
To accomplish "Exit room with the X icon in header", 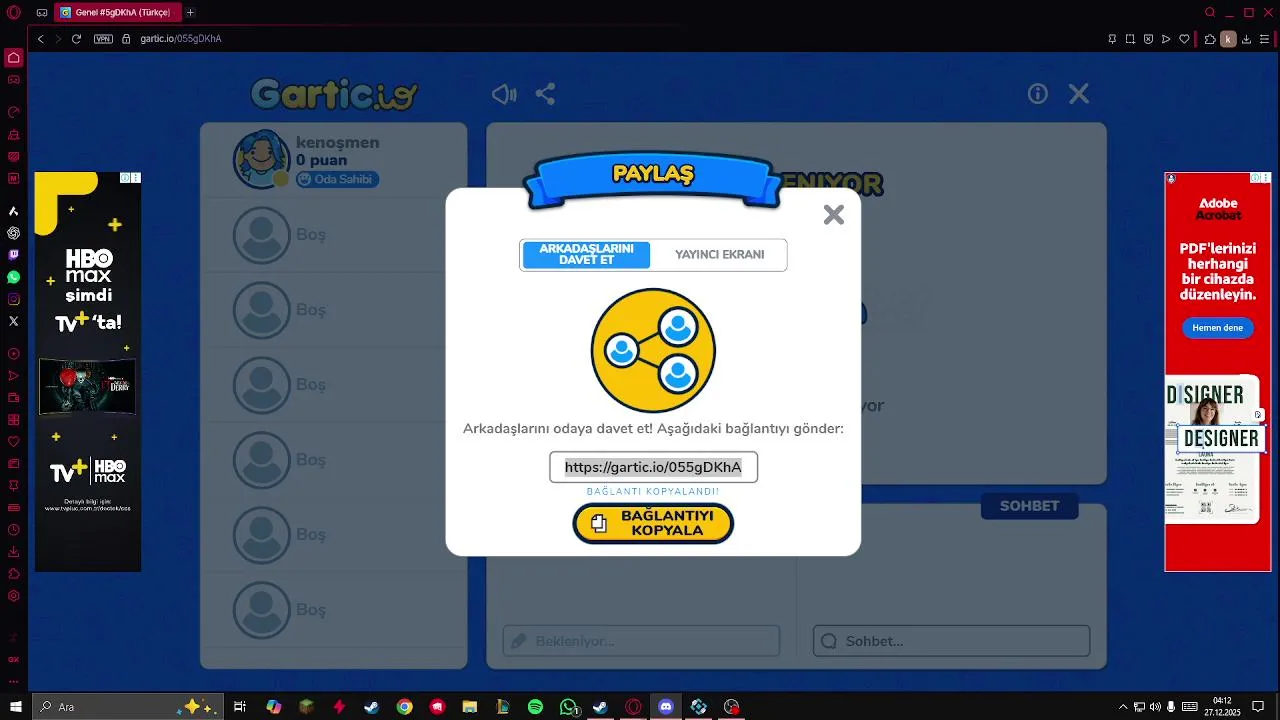I will click(1079, 94).
